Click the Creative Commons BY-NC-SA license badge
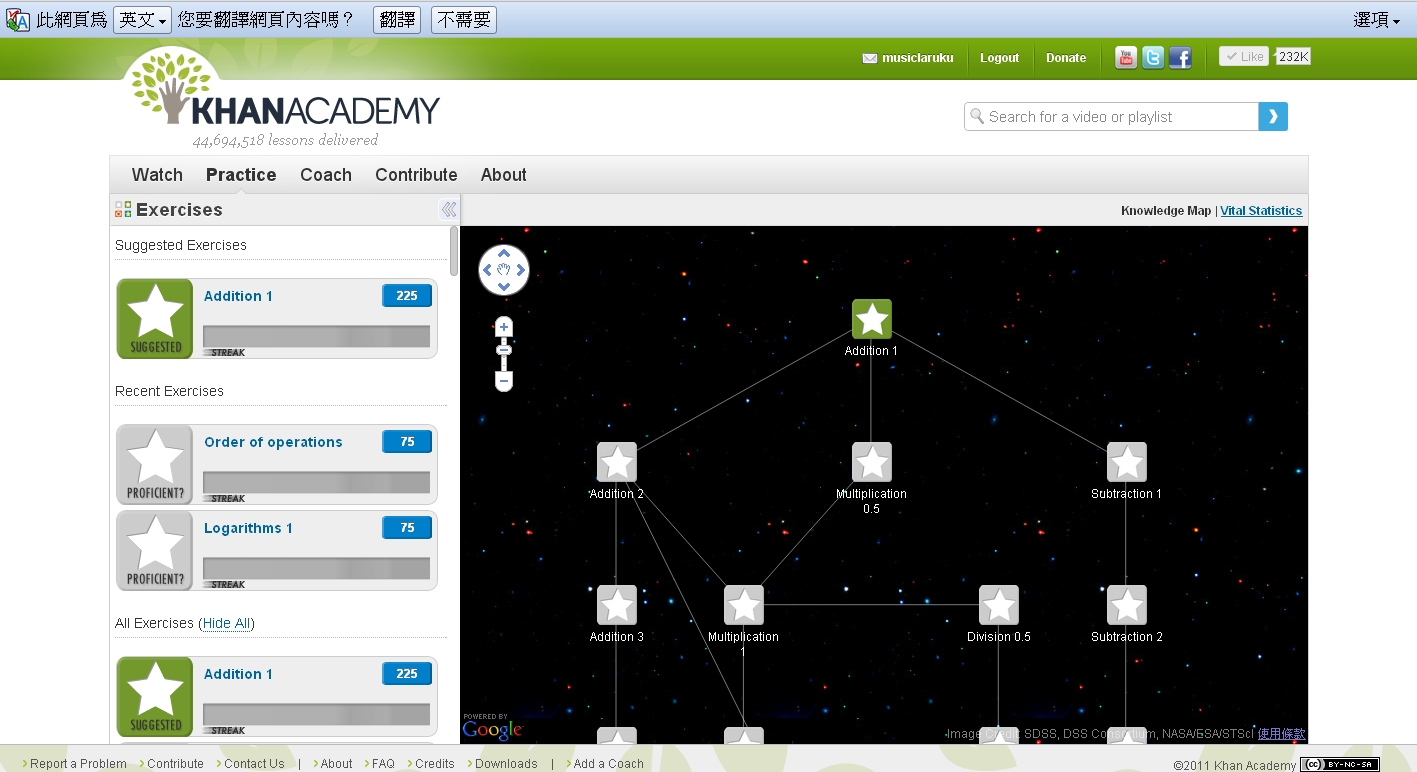1417x772 pixels. click(1340, 764)
